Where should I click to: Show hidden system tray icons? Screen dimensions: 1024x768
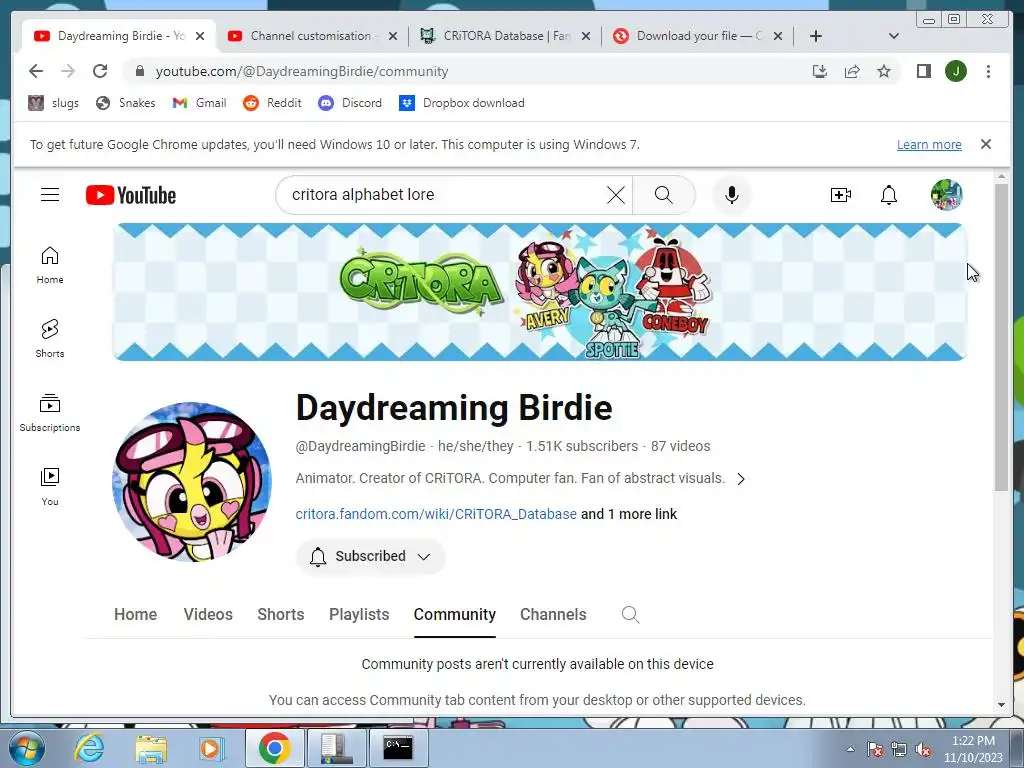click(850, 749)
